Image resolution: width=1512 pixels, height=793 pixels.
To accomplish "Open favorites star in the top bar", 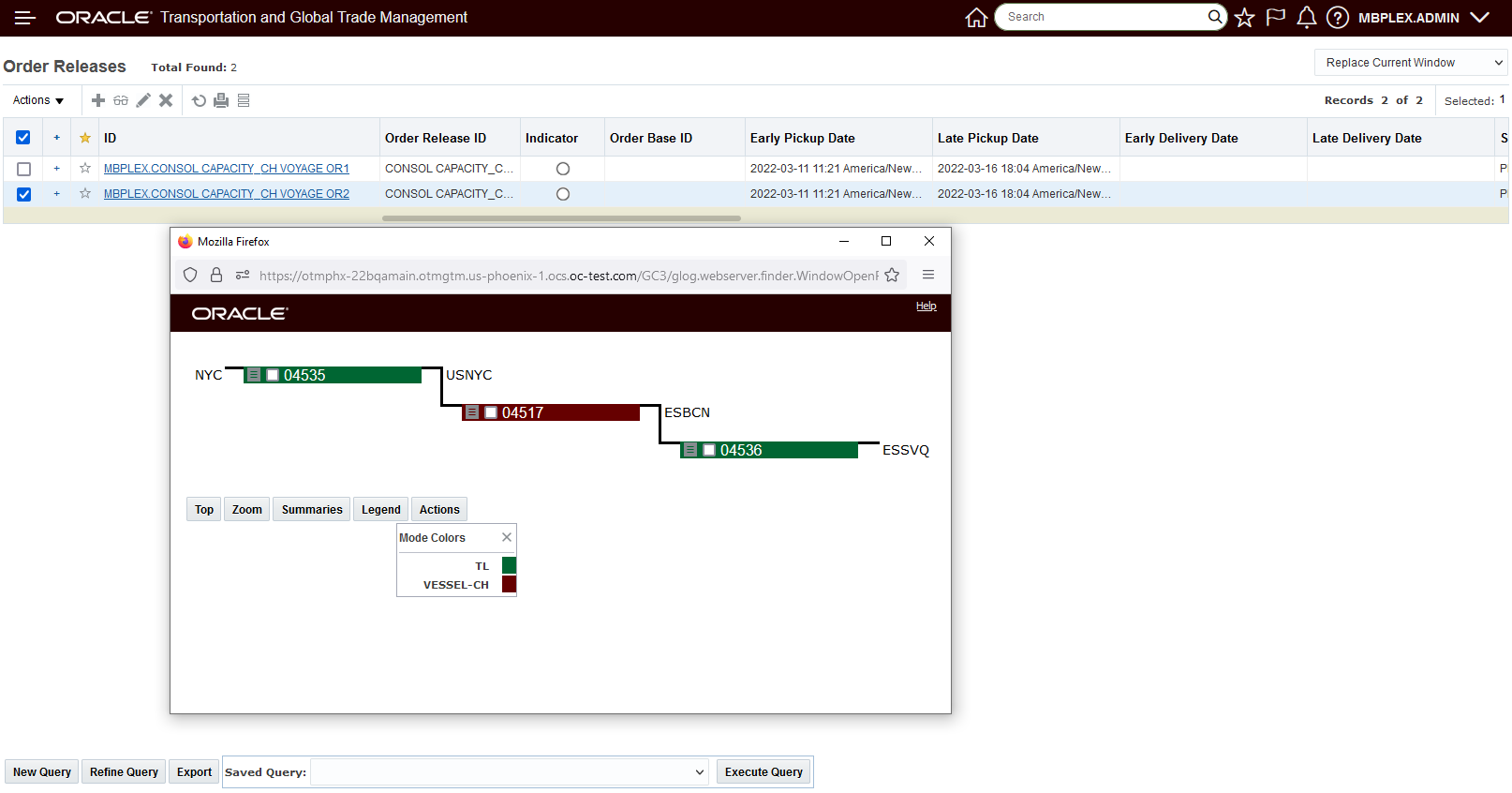I will click(x=1244, y=18).
